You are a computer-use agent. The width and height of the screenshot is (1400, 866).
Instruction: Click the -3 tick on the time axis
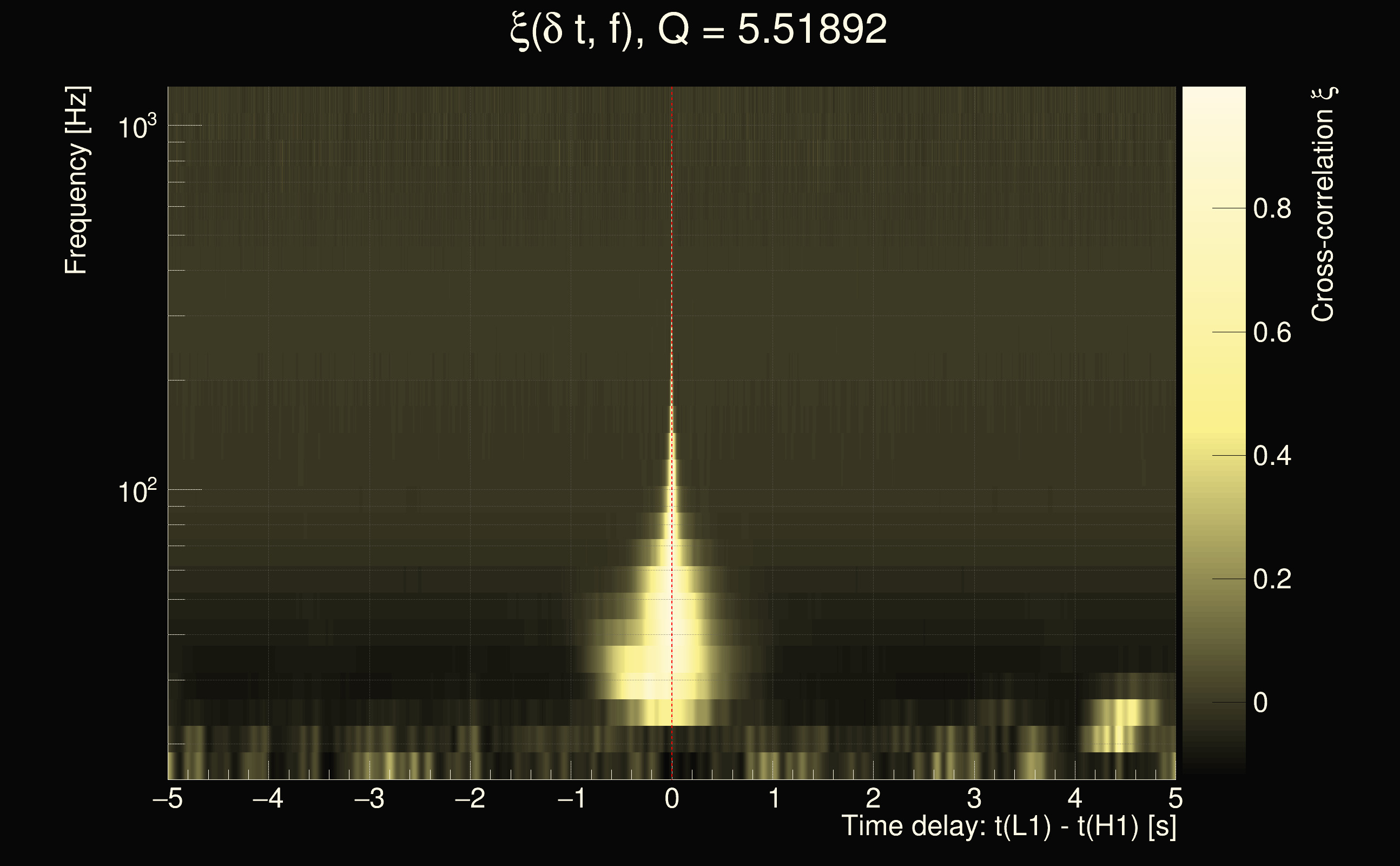(x=369, y=798)
